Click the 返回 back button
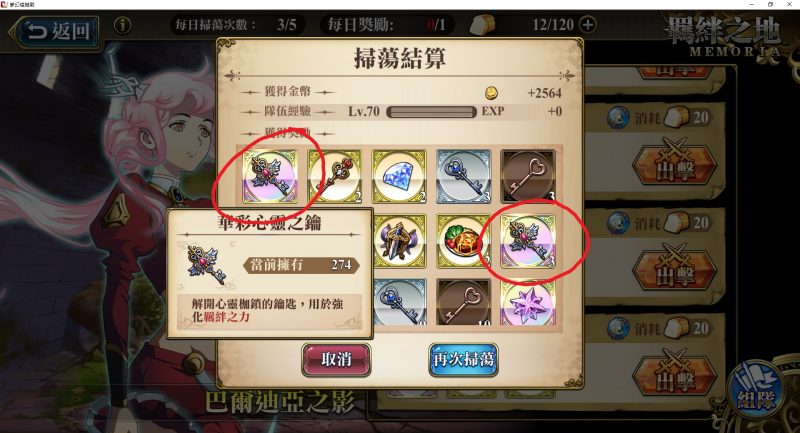The image size is (800, 433). click(55, 32)
